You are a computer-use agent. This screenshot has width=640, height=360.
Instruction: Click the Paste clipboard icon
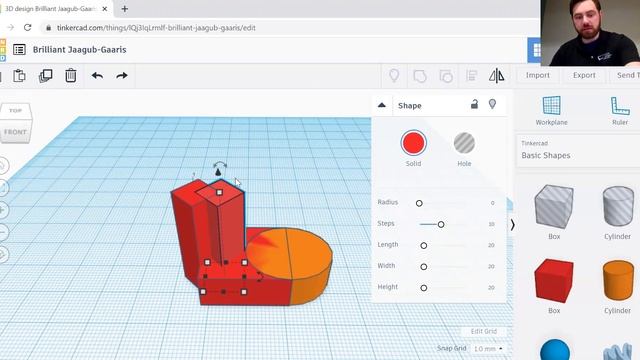(19, 76)
